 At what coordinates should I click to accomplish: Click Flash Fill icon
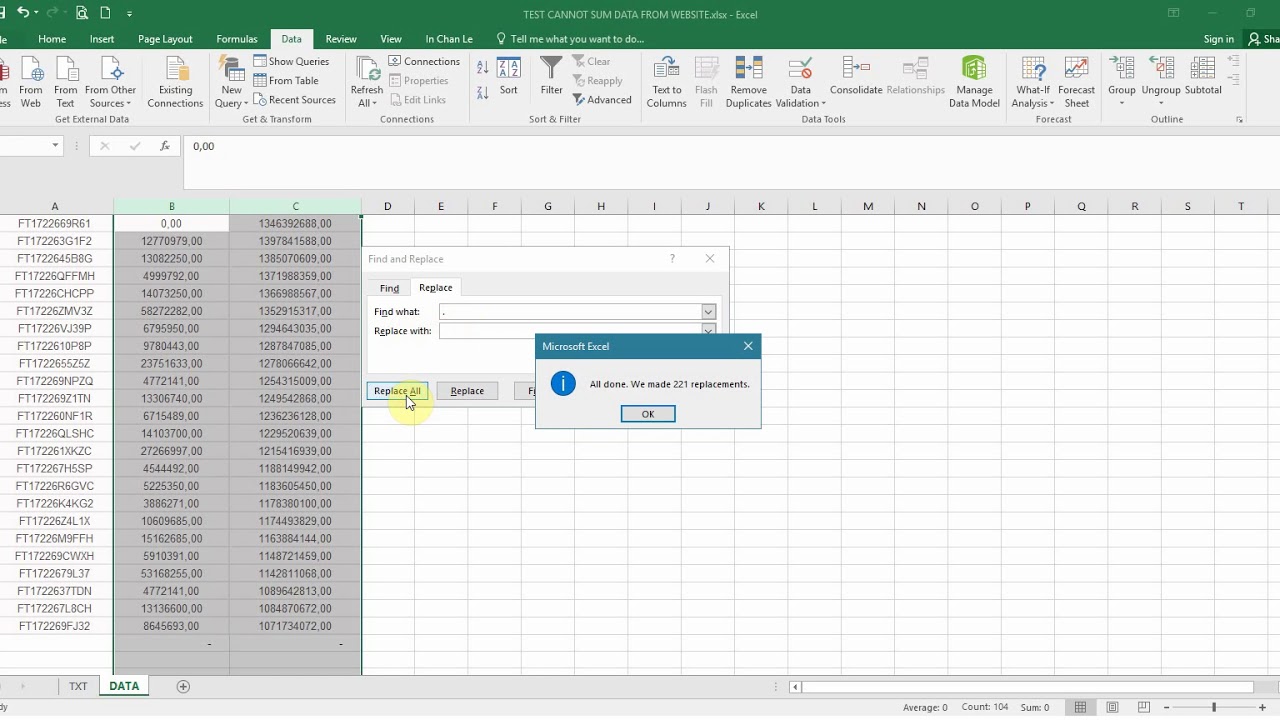[x=706, y=82]
